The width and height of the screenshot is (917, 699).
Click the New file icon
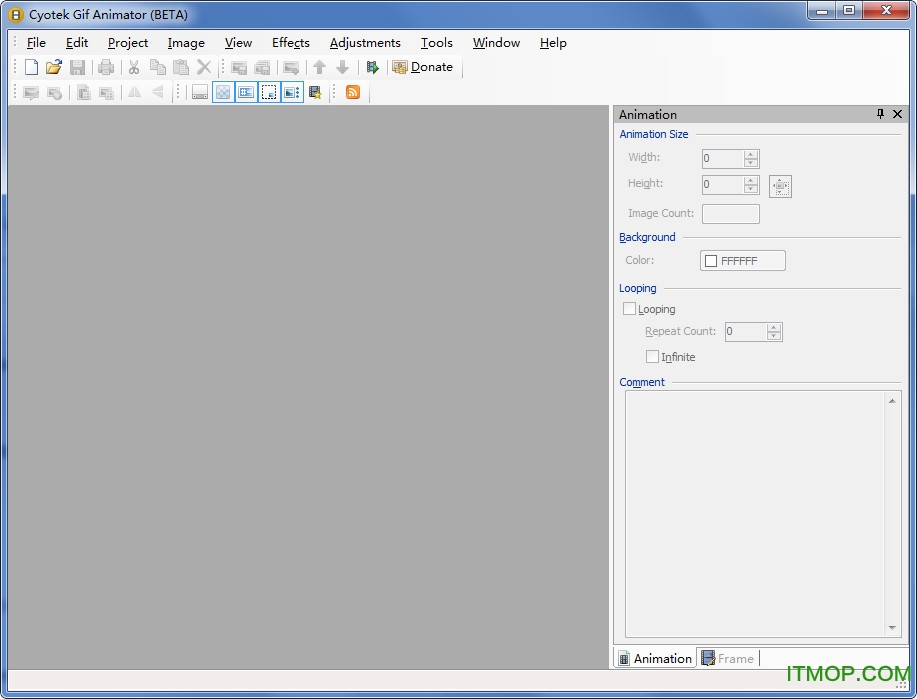pos(31,67)
